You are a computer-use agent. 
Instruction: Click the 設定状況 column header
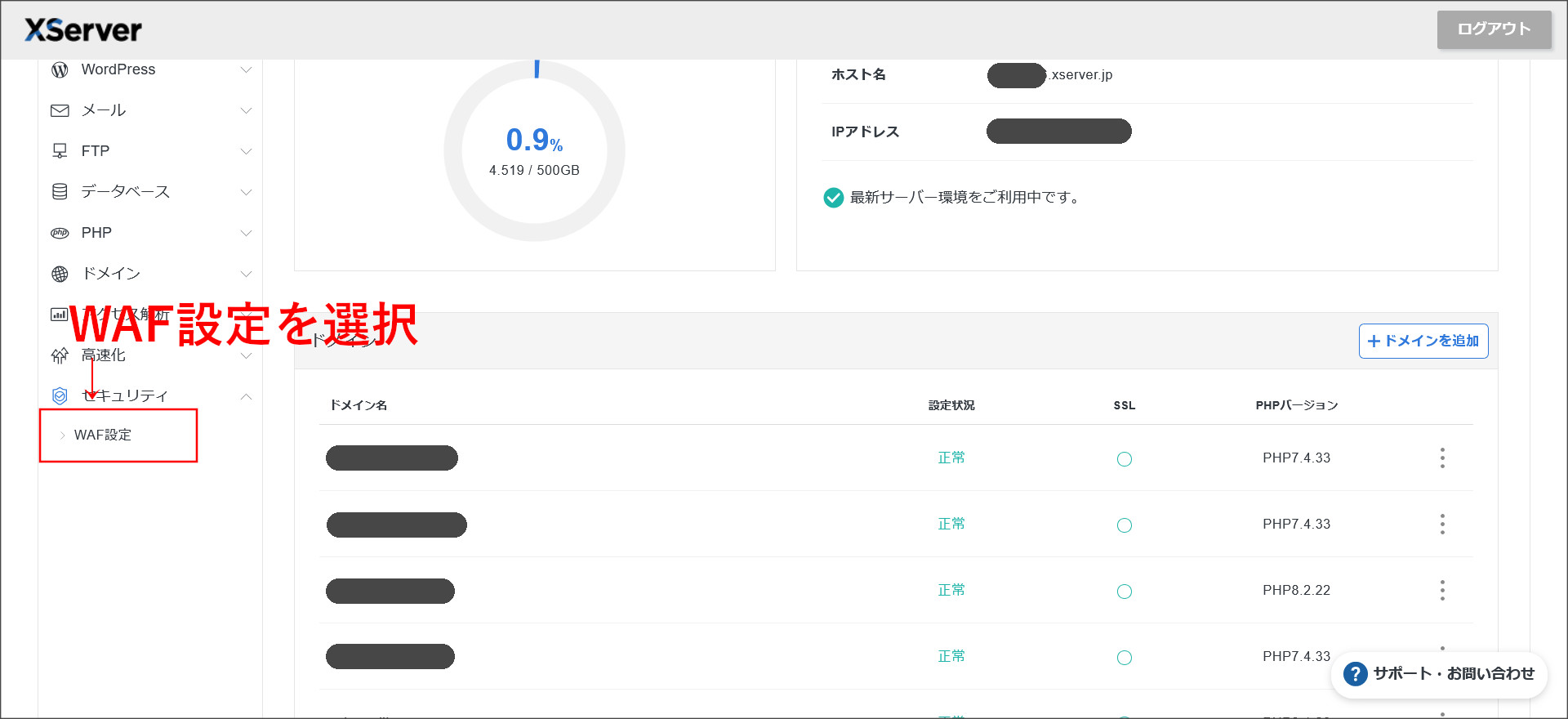tap(951, 405)
